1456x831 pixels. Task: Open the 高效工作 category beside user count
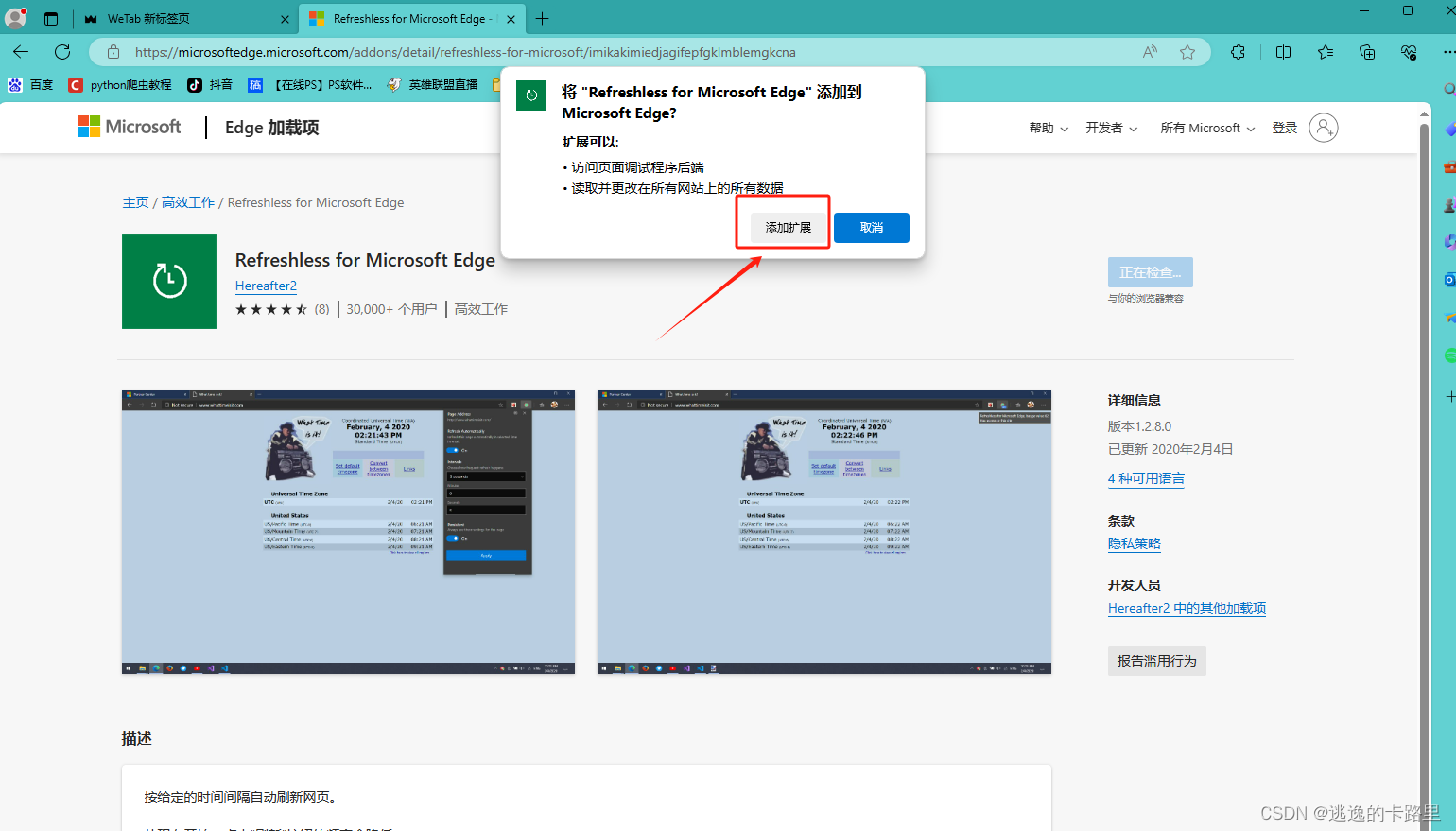[x=481, y=309]
